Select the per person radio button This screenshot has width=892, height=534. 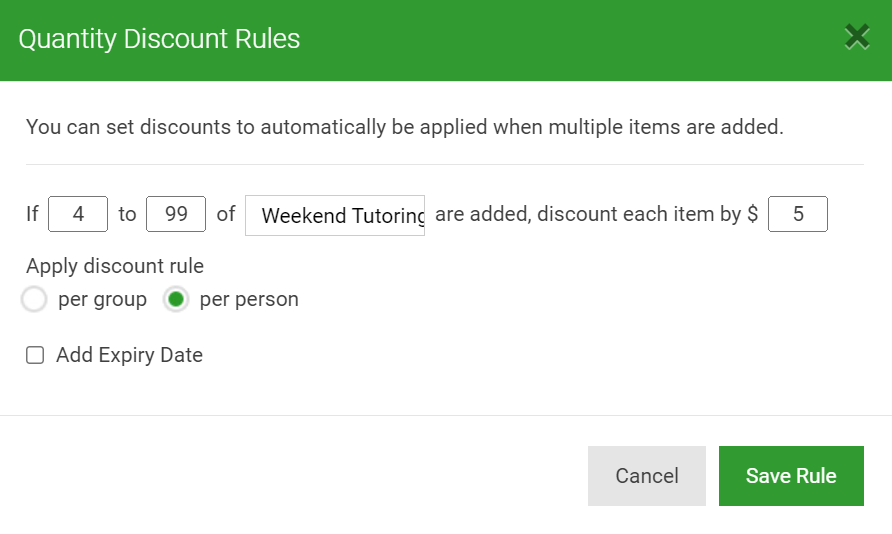(x=176, y=299)
